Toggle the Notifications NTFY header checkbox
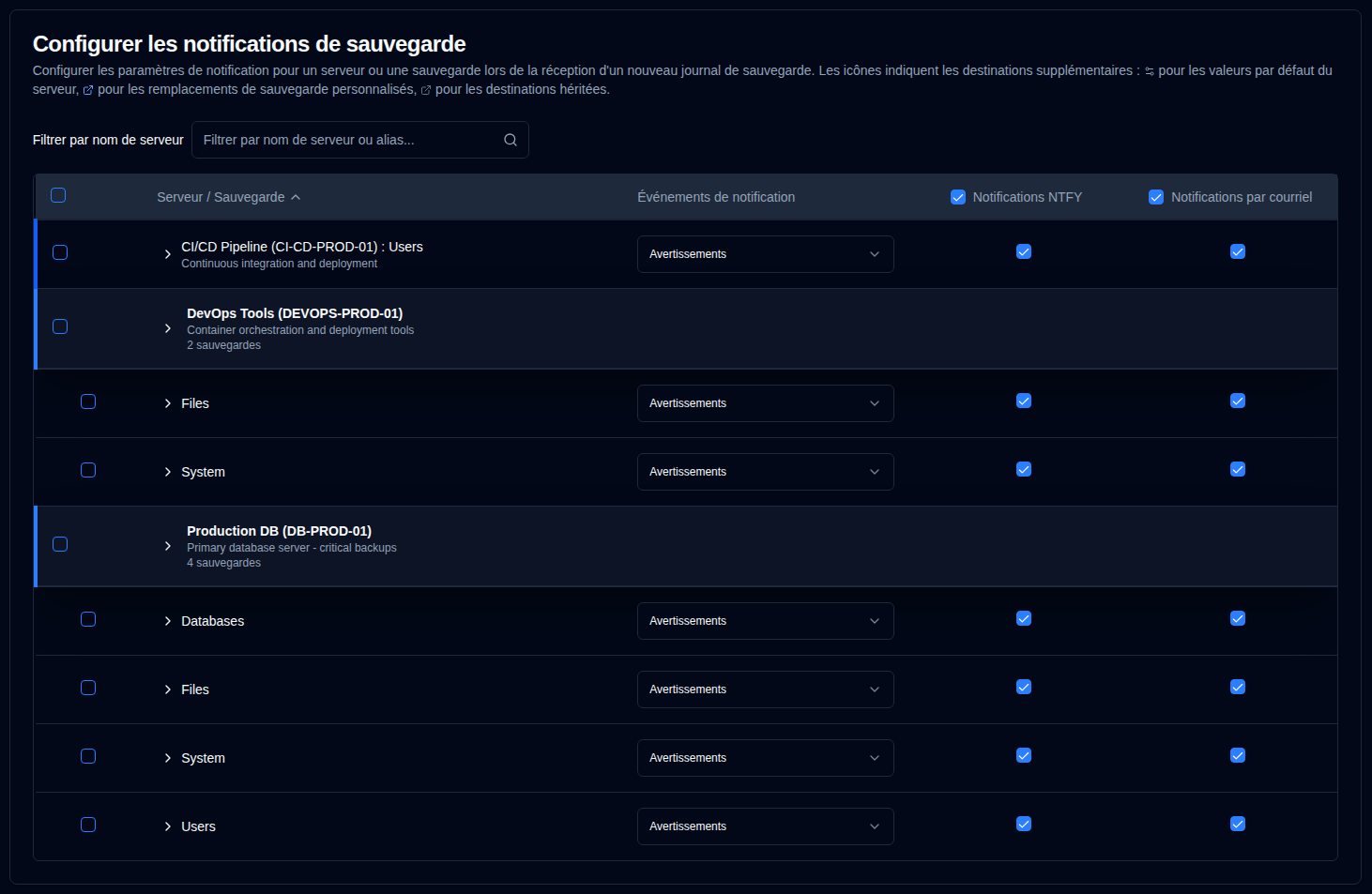Viewport: 1372px width, 894px height. 958,197
